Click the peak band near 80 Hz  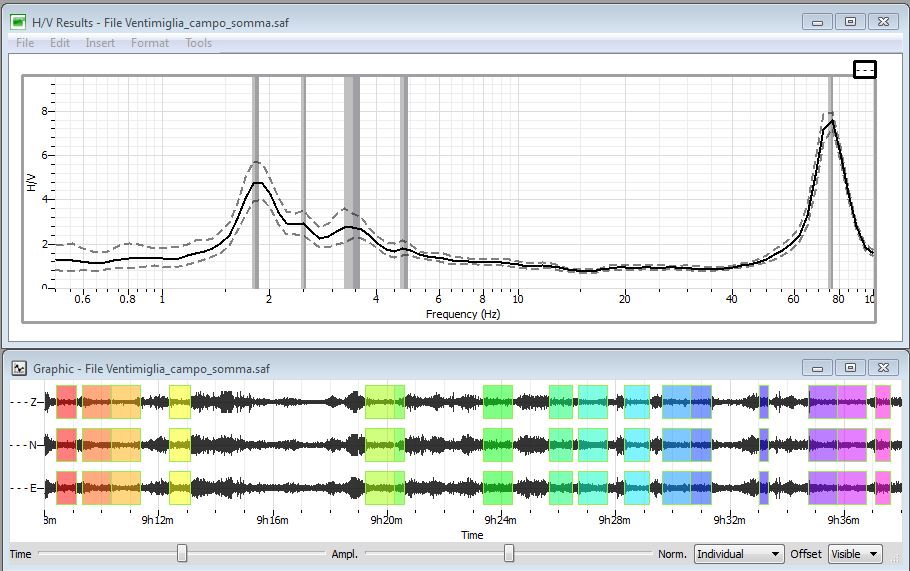830,182
